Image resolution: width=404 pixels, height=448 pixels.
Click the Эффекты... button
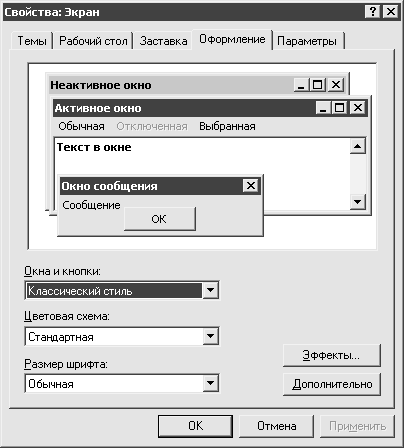click(x=332, y=355)
